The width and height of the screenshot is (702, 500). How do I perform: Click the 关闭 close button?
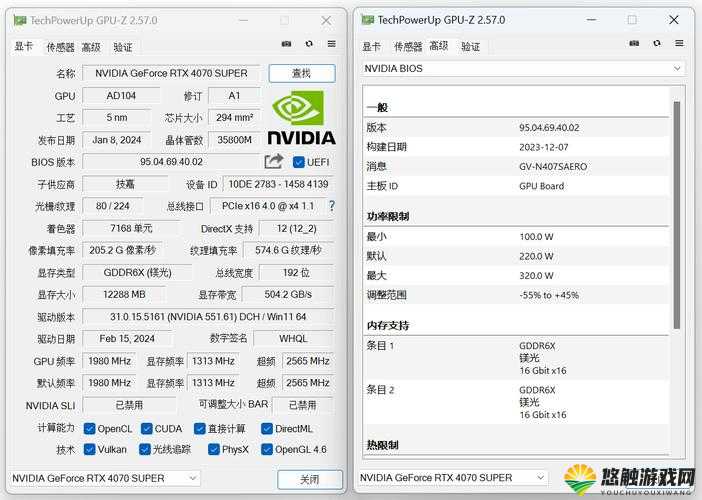coord(310,479)
